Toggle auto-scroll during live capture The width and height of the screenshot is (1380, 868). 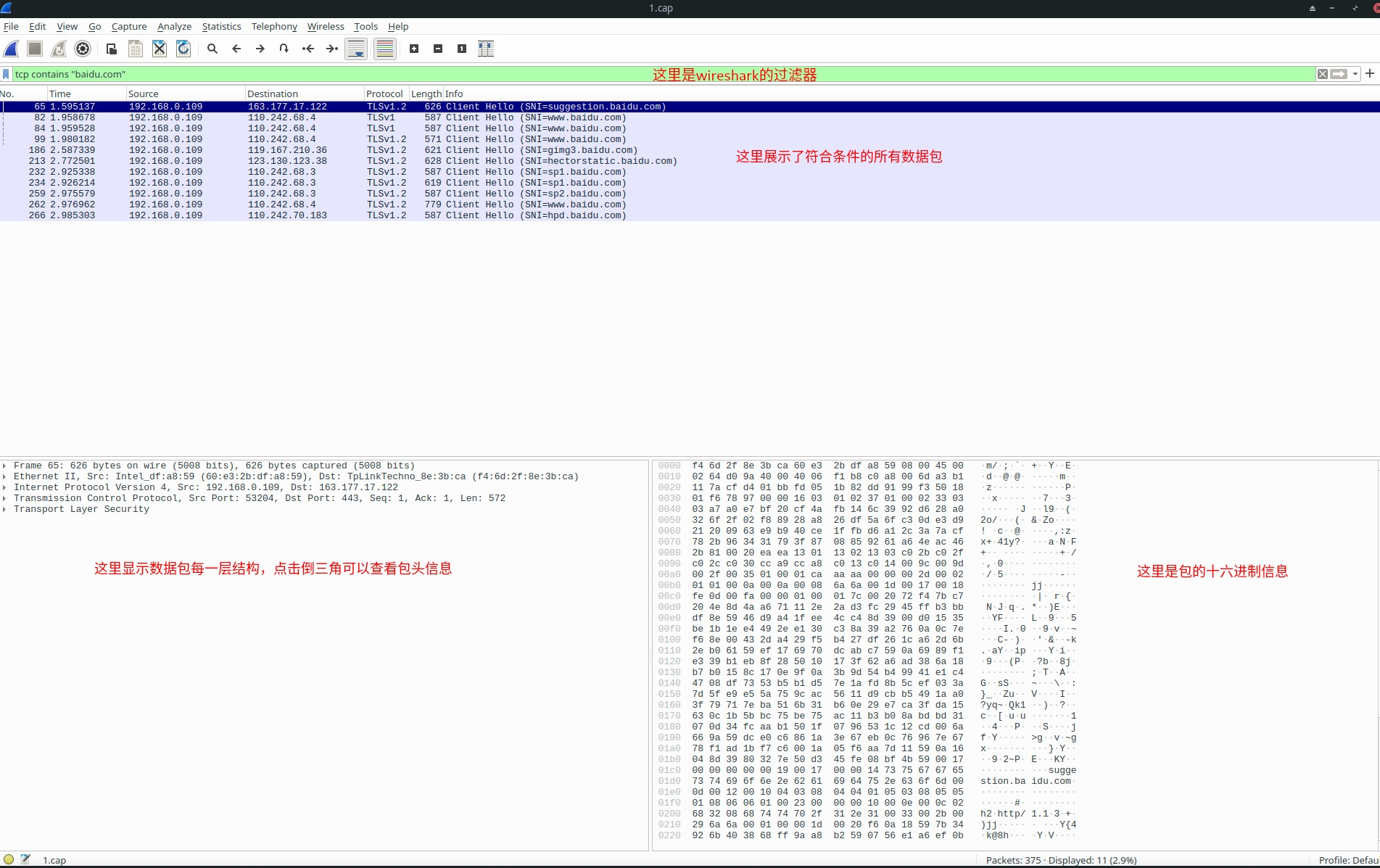[356, 49]
